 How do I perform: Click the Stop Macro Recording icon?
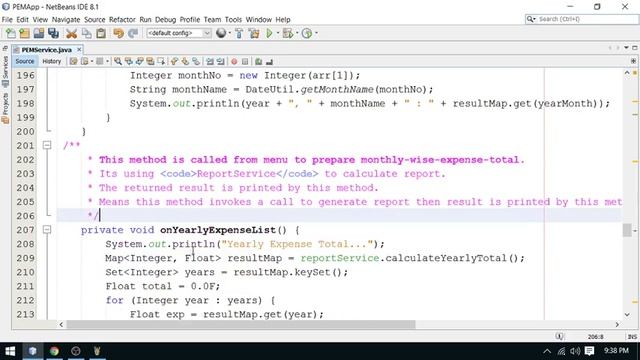tap(245, 62)
